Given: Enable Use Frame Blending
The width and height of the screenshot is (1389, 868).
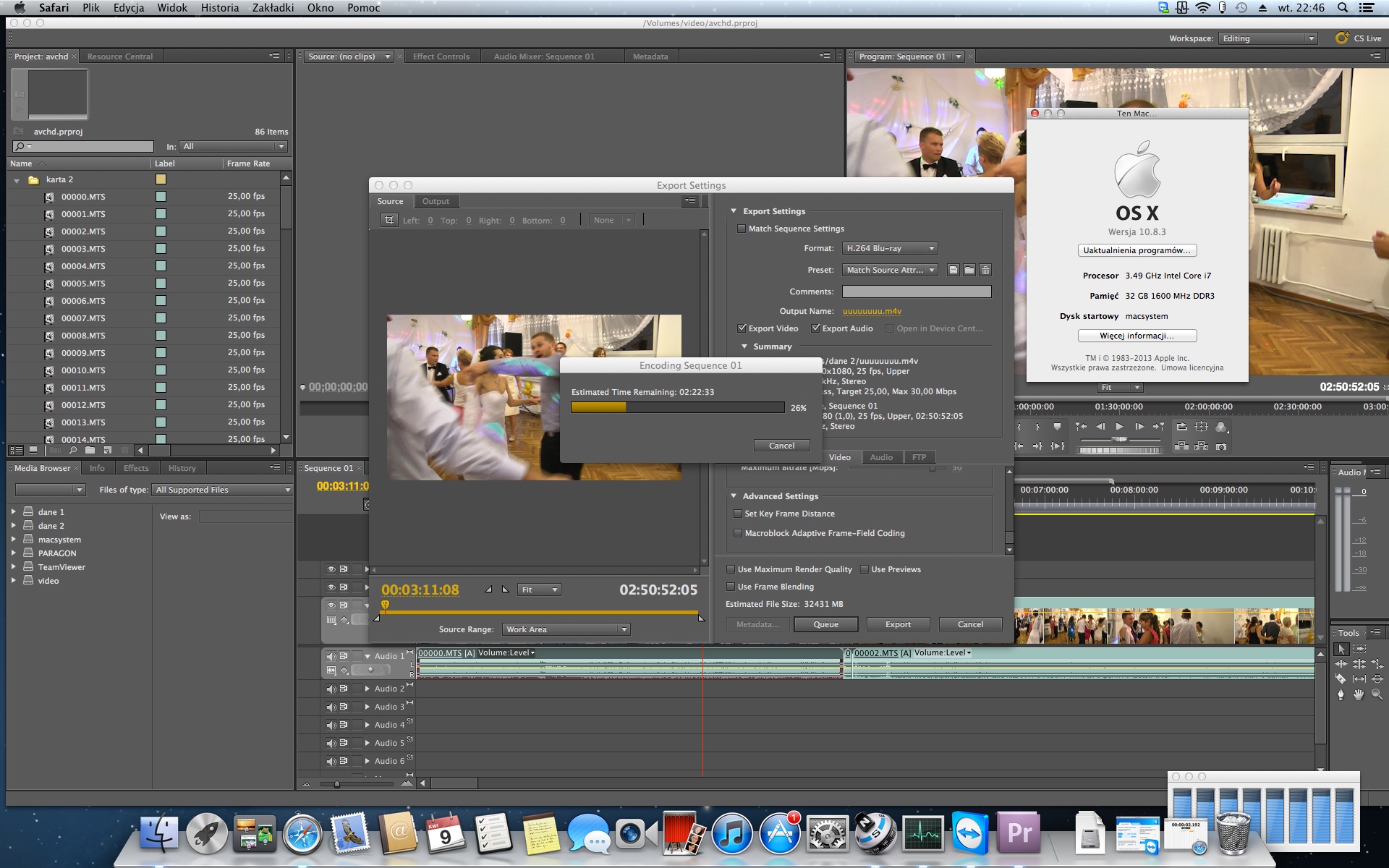Looking at the screenshot, I should 731,587.
